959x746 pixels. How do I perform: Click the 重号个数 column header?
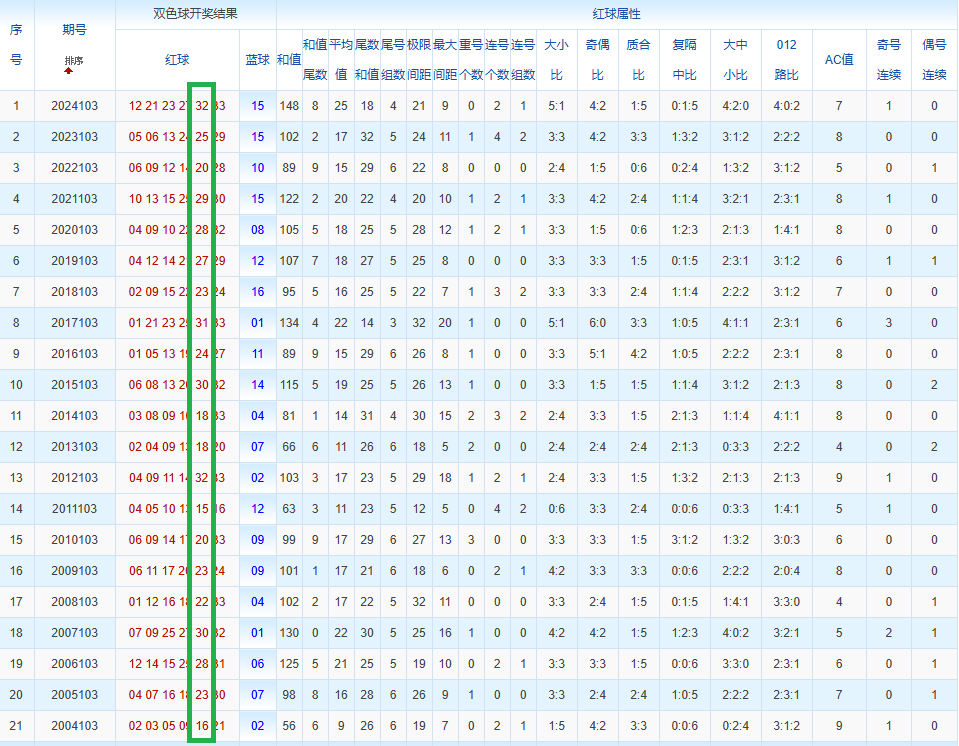[471, 59]
